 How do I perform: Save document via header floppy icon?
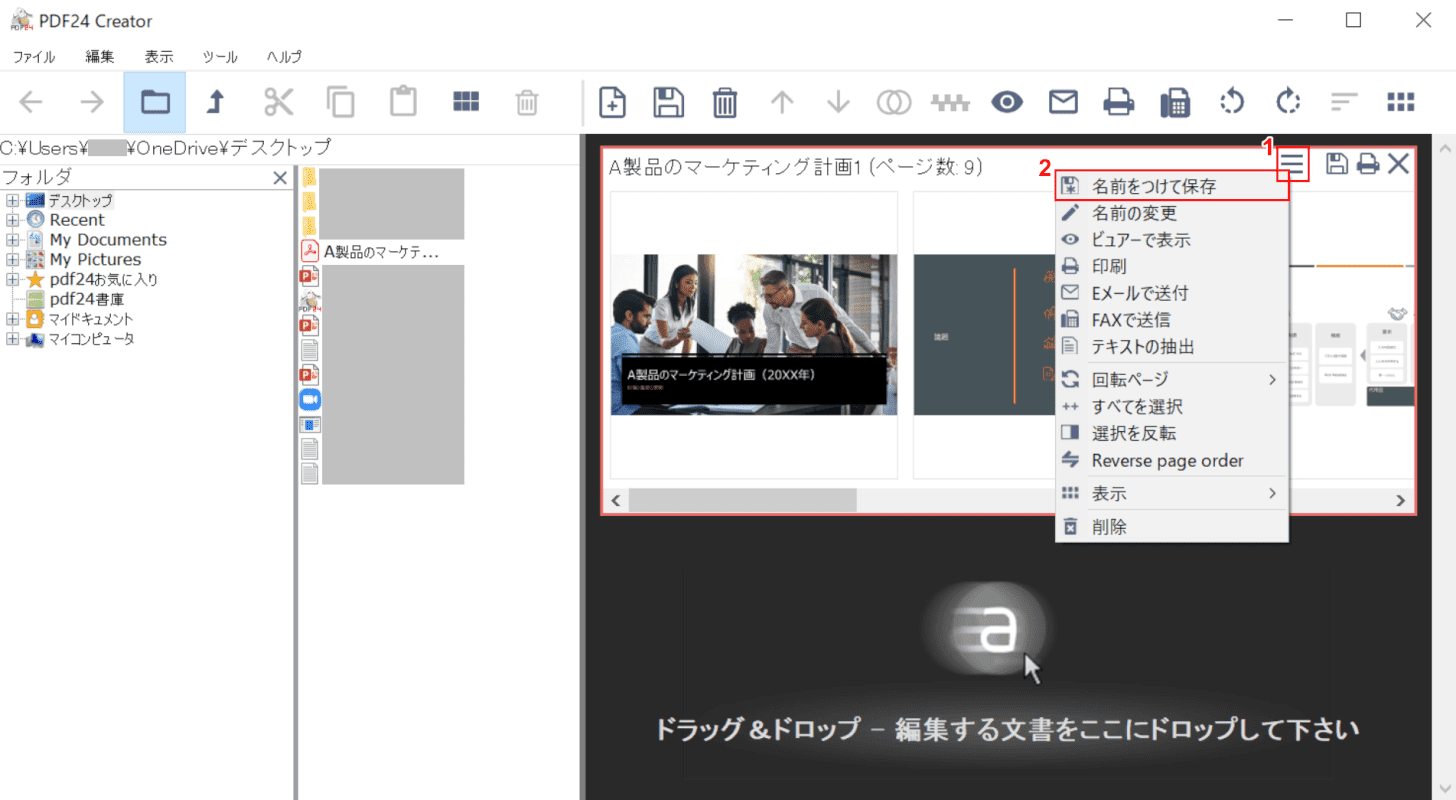coord(1337,164)
